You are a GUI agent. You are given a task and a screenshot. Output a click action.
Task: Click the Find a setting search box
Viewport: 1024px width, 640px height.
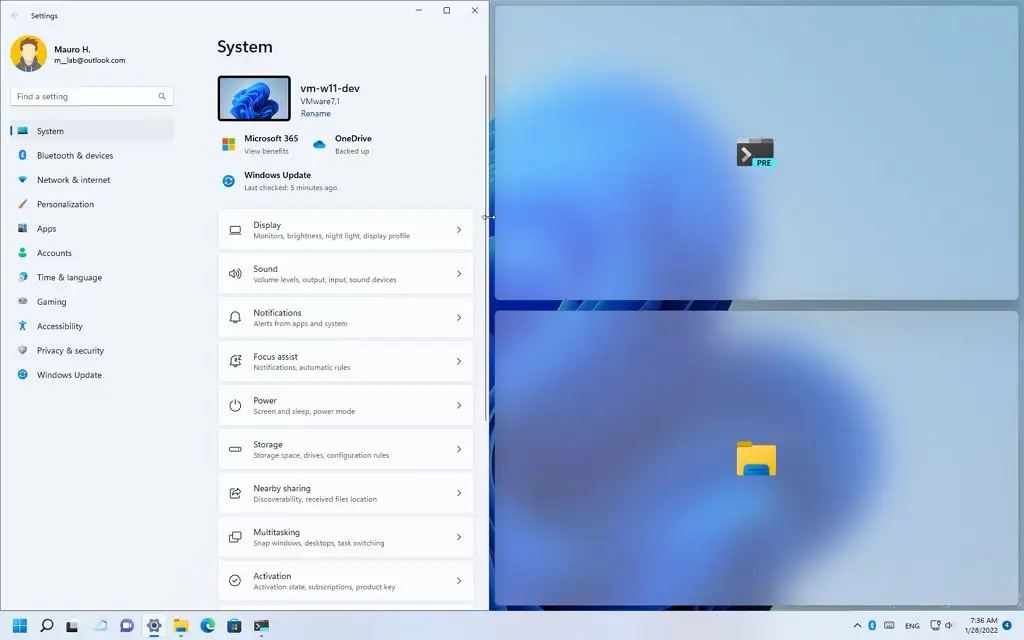pyautogui.click(x=85, y=97)
